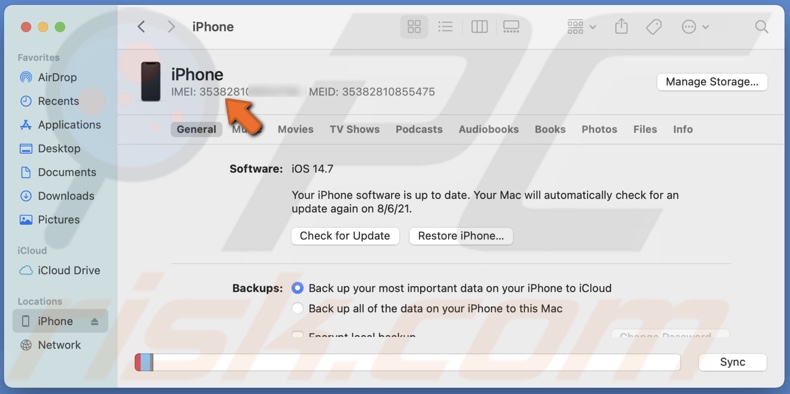
Task: Click the iCloud Drive cloud icon
Action: pyautogui.click(x=25, y=271)
